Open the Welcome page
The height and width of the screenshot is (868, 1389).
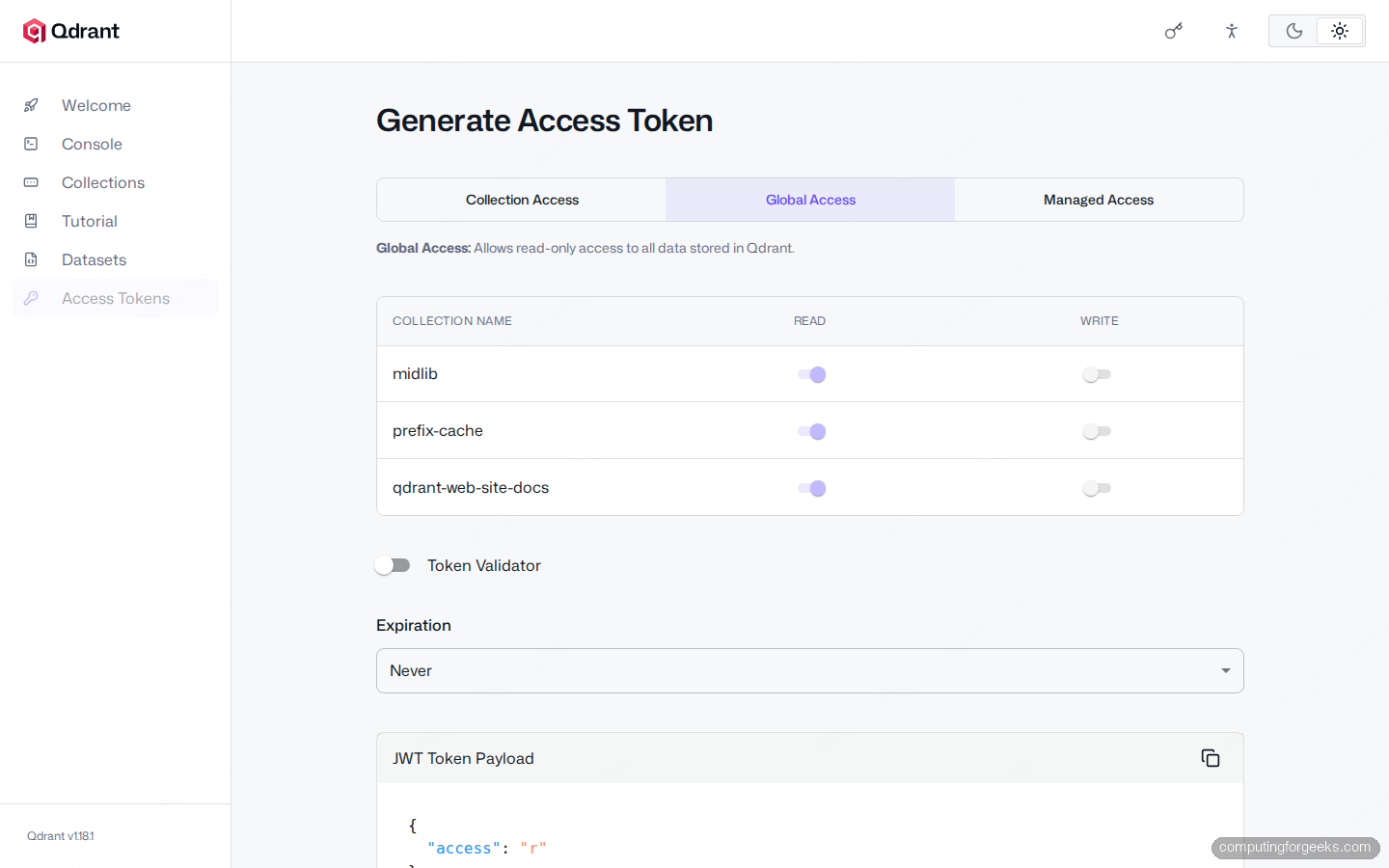pos(115,105)
